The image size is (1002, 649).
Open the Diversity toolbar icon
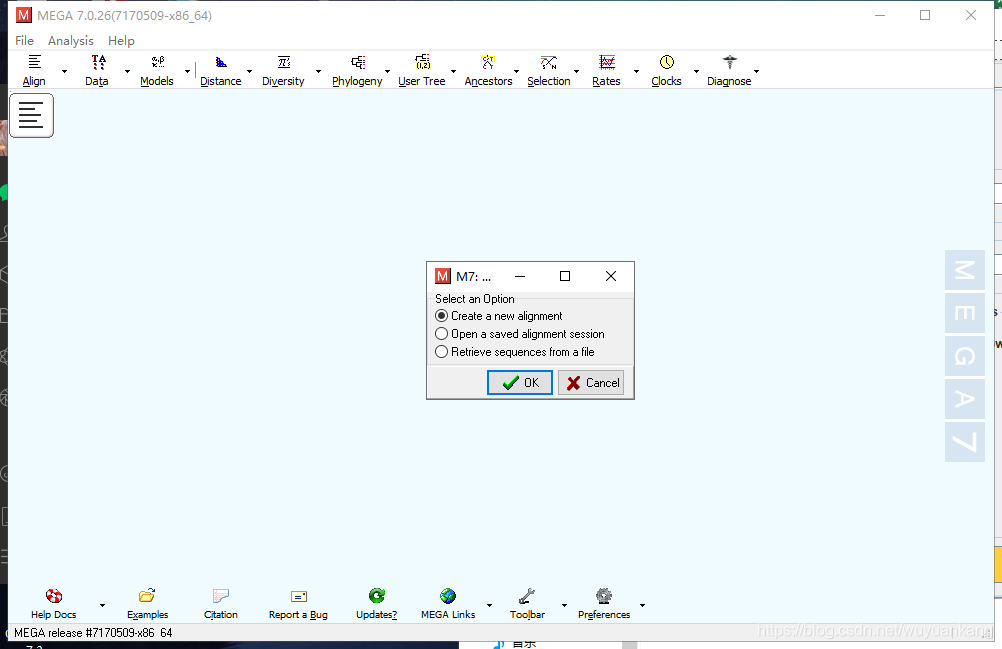click(x=284, y=62)
